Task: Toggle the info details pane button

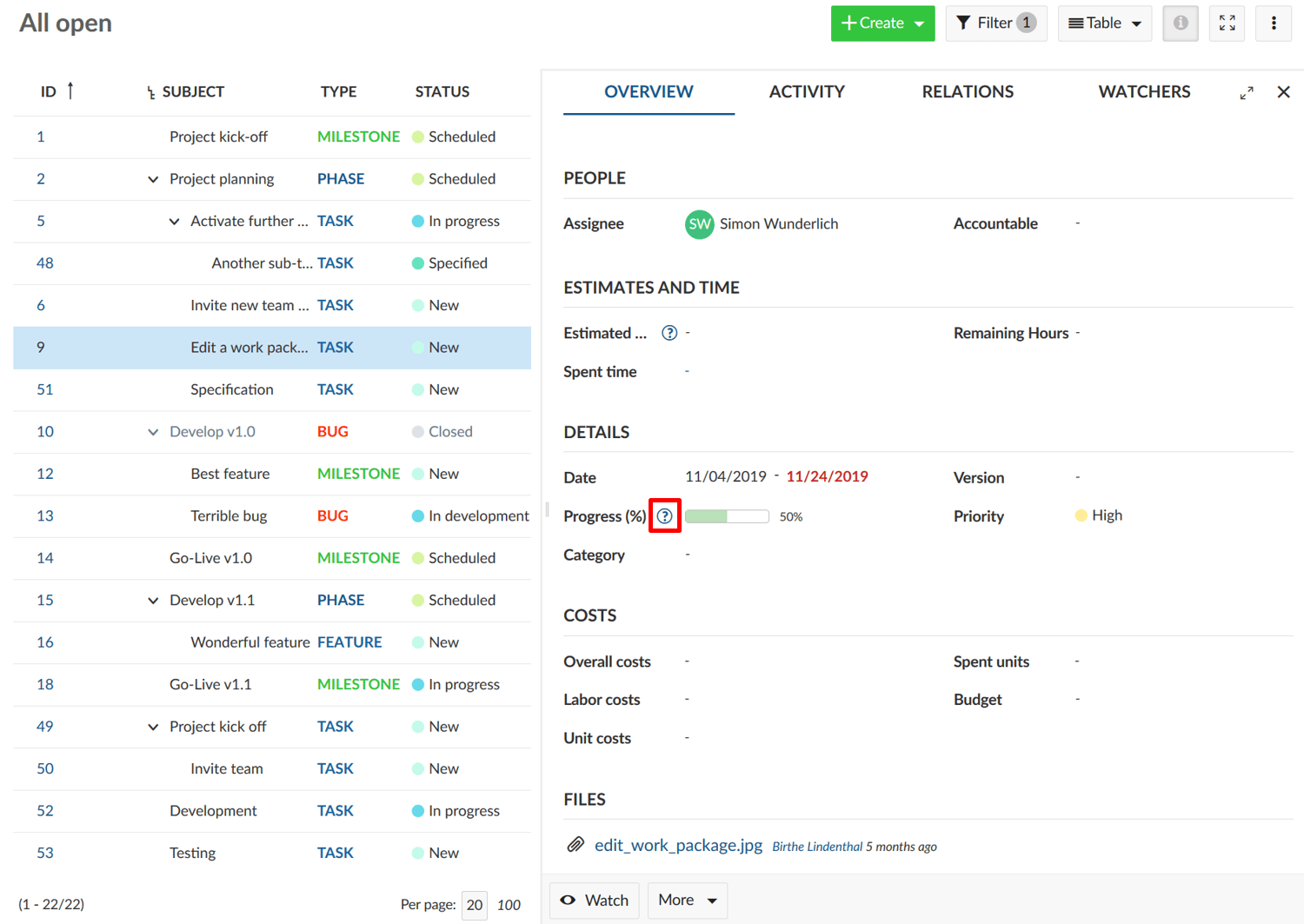Action: click(1180, 23)
